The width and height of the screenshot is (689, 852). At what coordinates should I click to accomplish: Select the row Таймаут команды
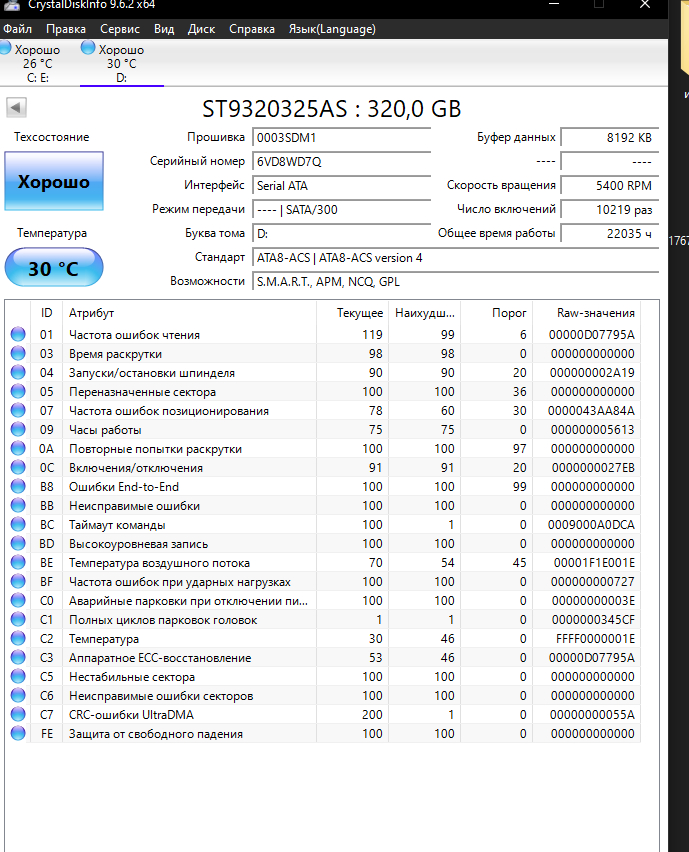tap(323, 524)
